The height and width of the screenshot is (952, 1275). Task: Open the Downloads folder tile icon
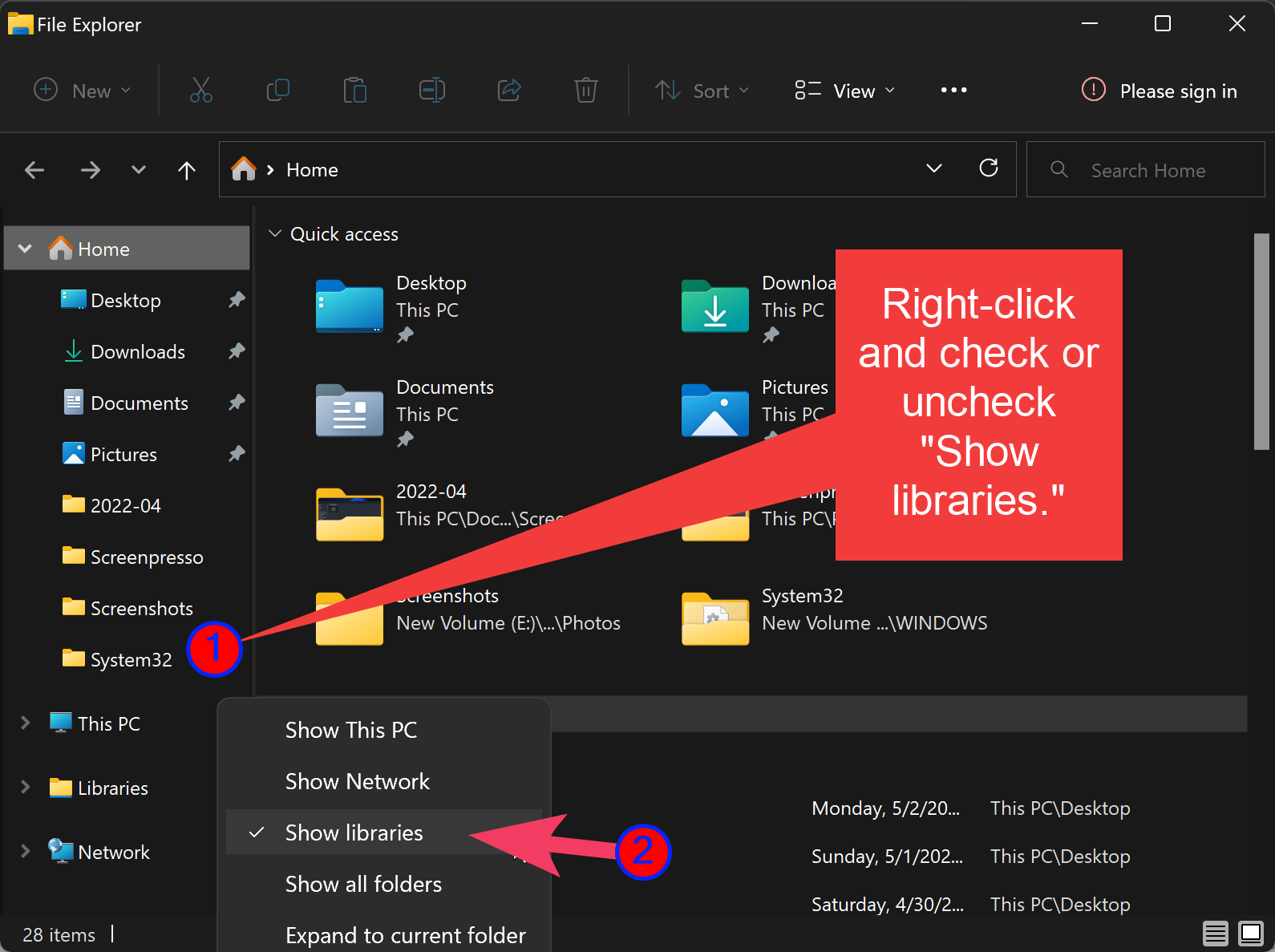714,306
